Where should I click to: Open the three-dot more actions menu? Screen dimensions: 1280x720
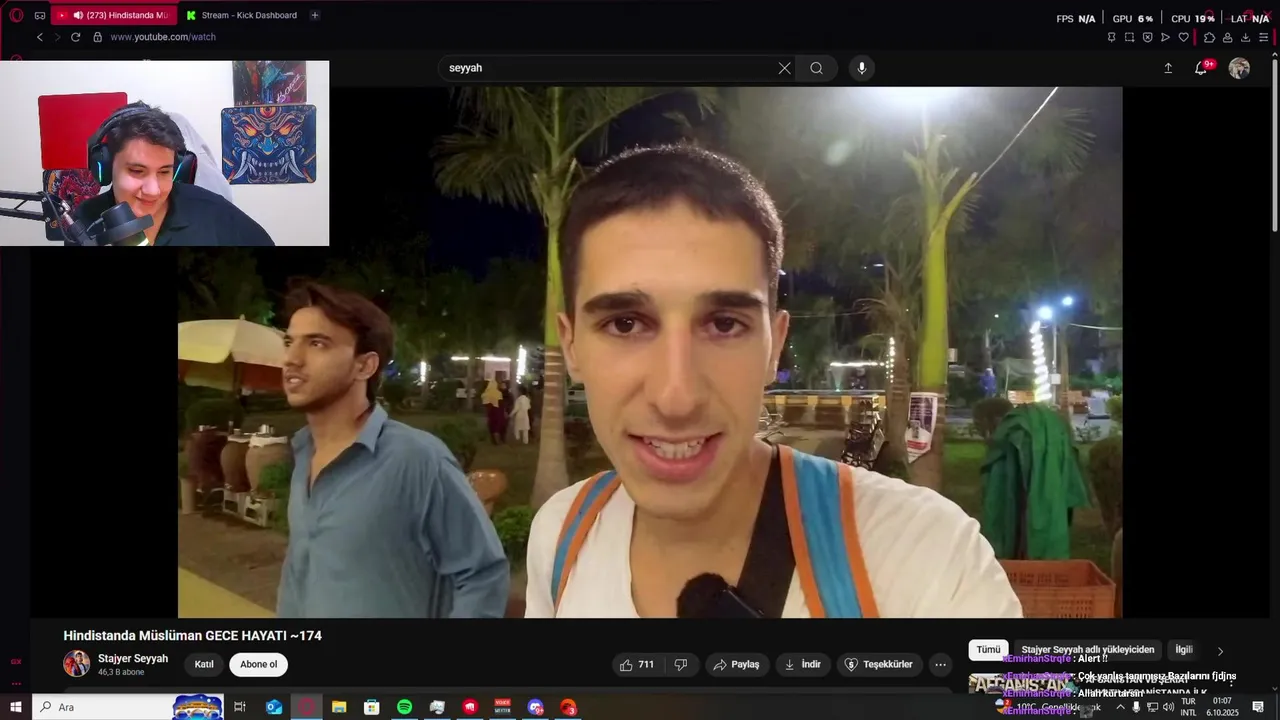pyautogui.click(x=940, y=664)
